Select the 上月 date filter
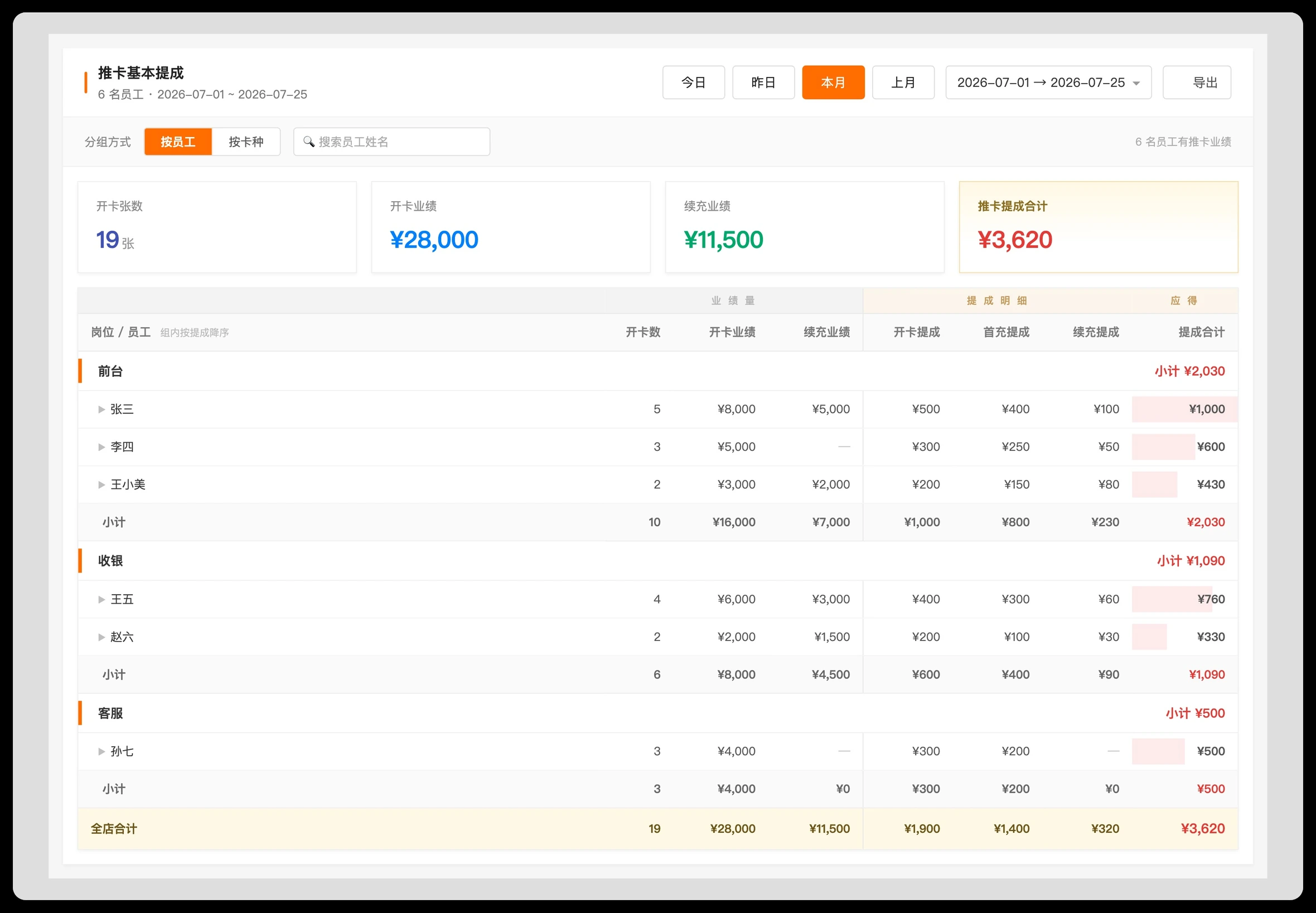 [903, 82]
